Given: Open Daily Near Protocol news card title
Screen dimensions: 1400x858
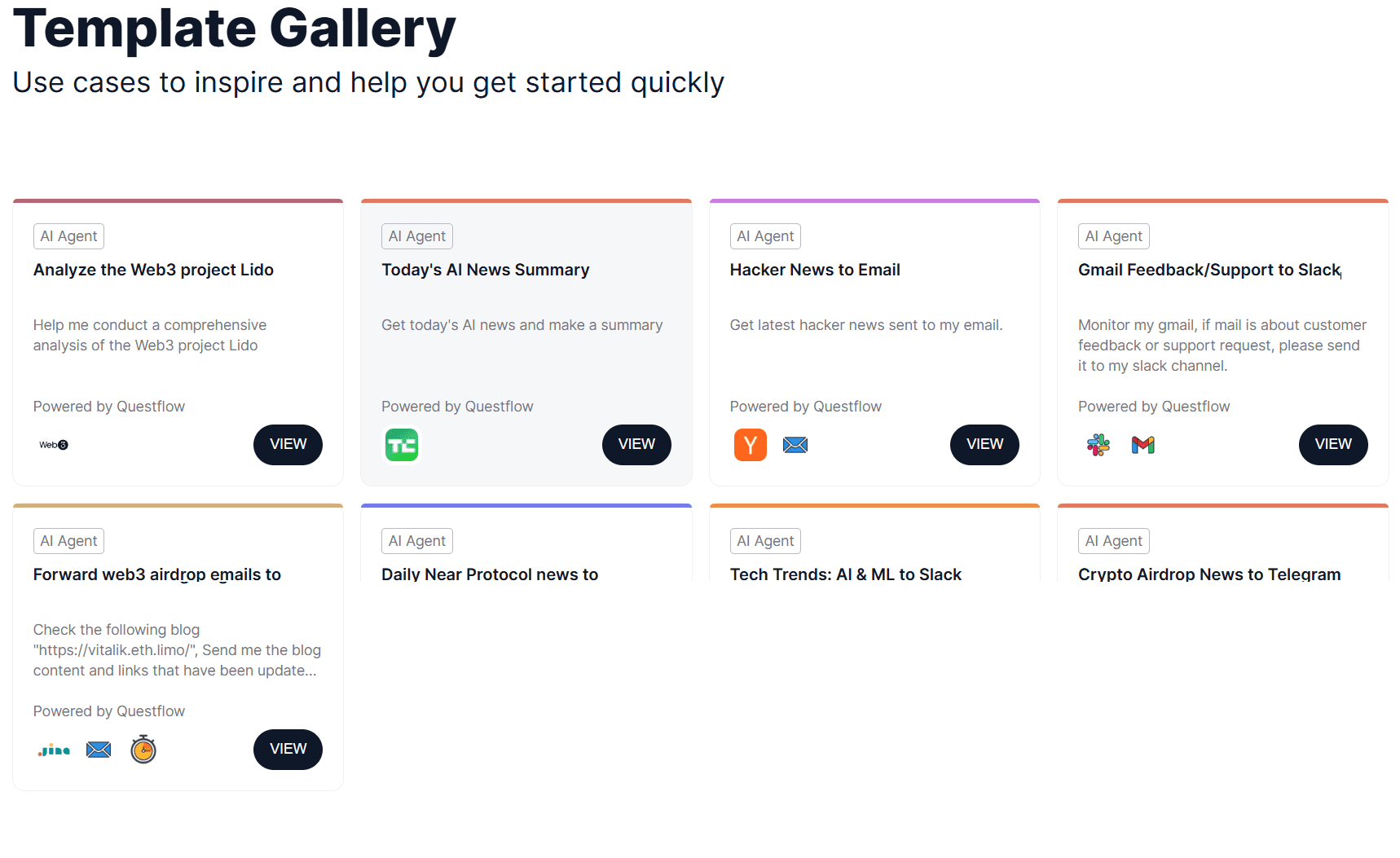Looking at the screenshot, I should coord(490,574).
